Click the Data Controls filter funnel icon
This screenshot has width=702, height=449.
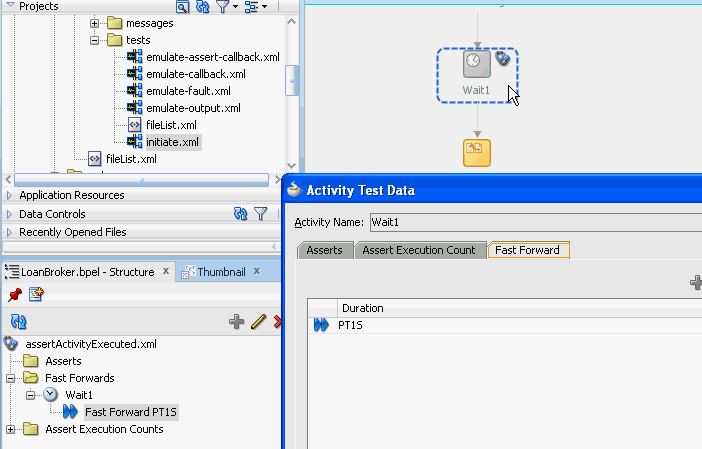click(261, 214)
